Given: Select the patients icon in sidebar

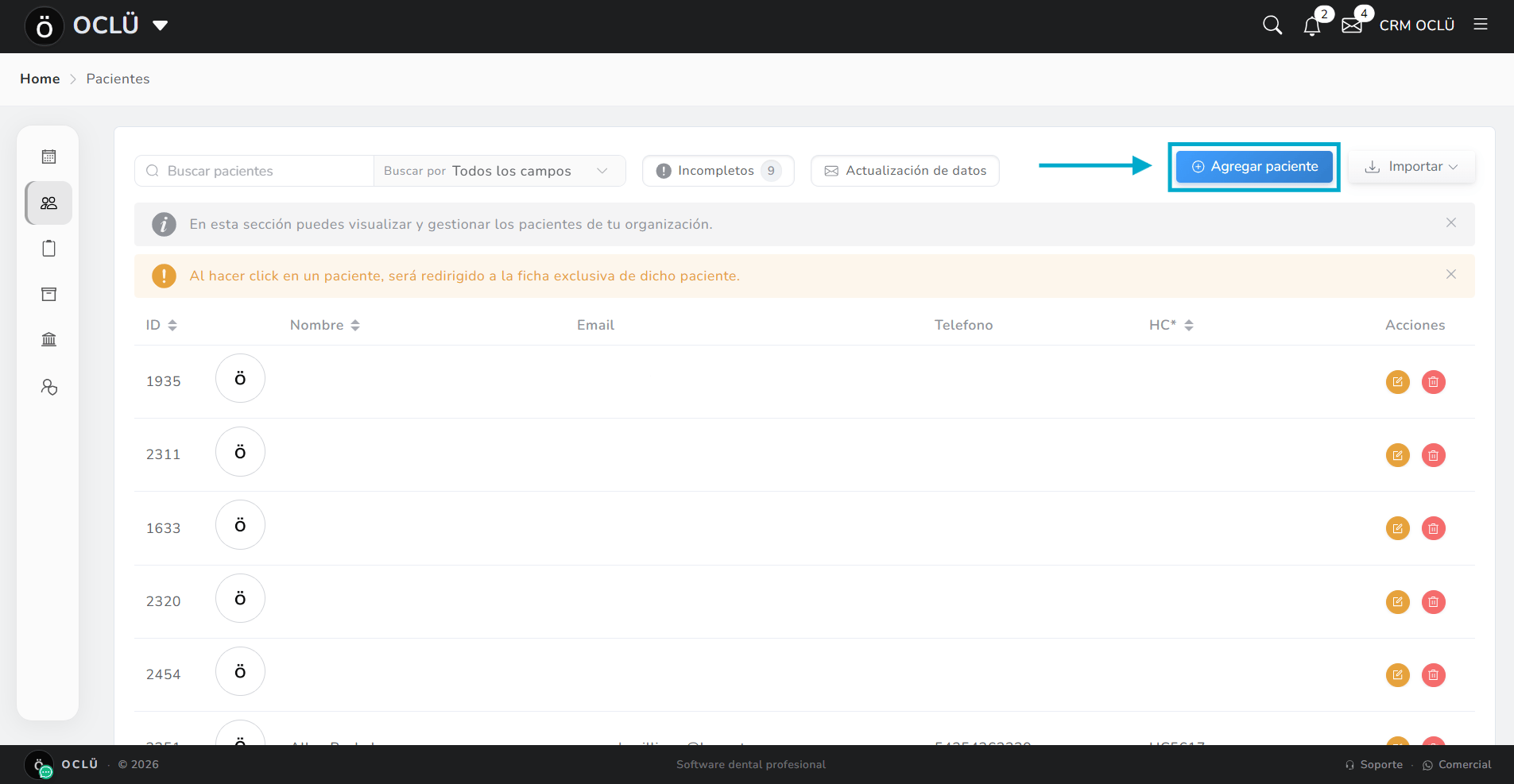Looking at the screenshot, I should [x=48, y=203].
